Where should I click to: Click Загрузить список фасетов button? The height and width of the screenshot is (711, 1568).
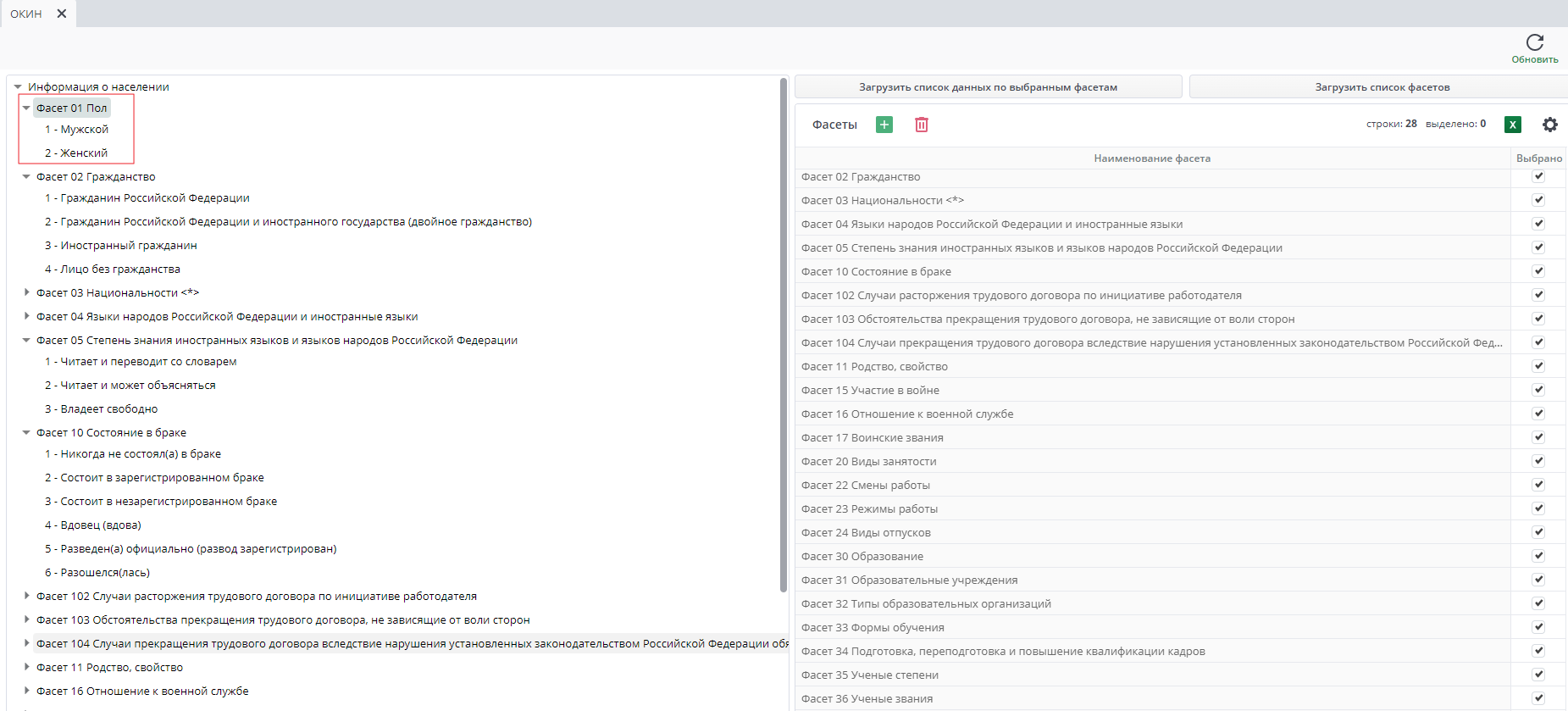(1382, 87)
